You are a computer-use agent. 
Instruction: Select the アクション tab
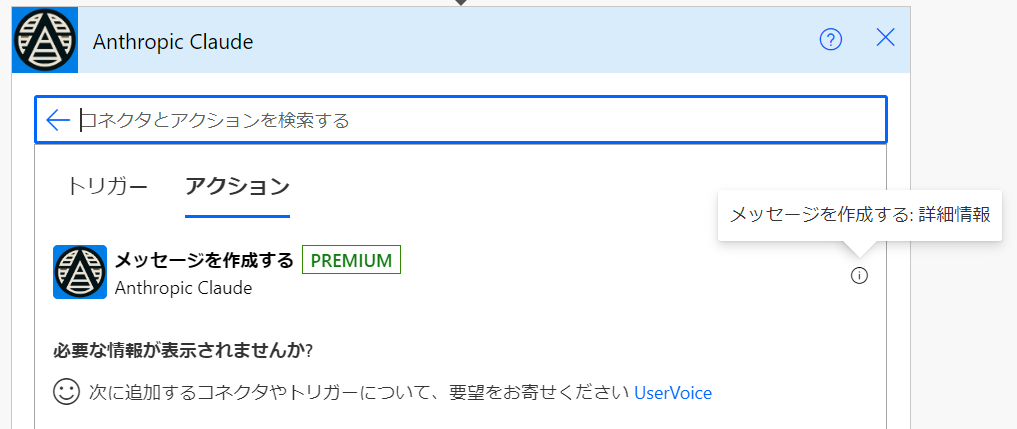(237, 186)
